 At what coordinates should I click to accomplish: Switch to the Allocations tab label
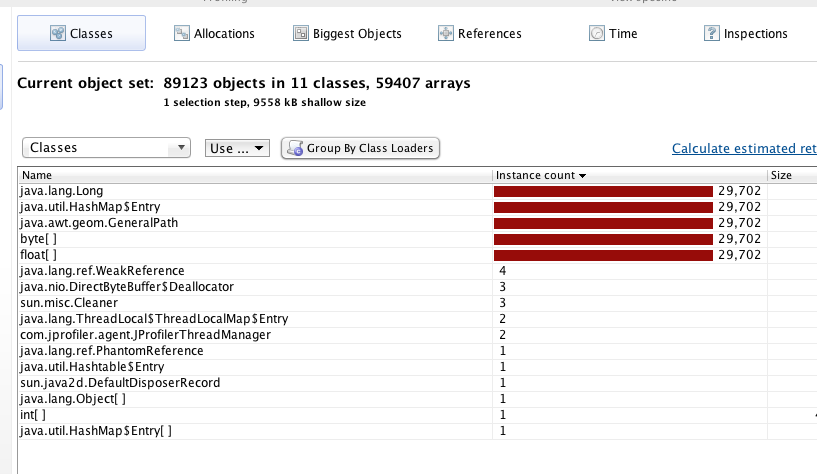[225, 34]
